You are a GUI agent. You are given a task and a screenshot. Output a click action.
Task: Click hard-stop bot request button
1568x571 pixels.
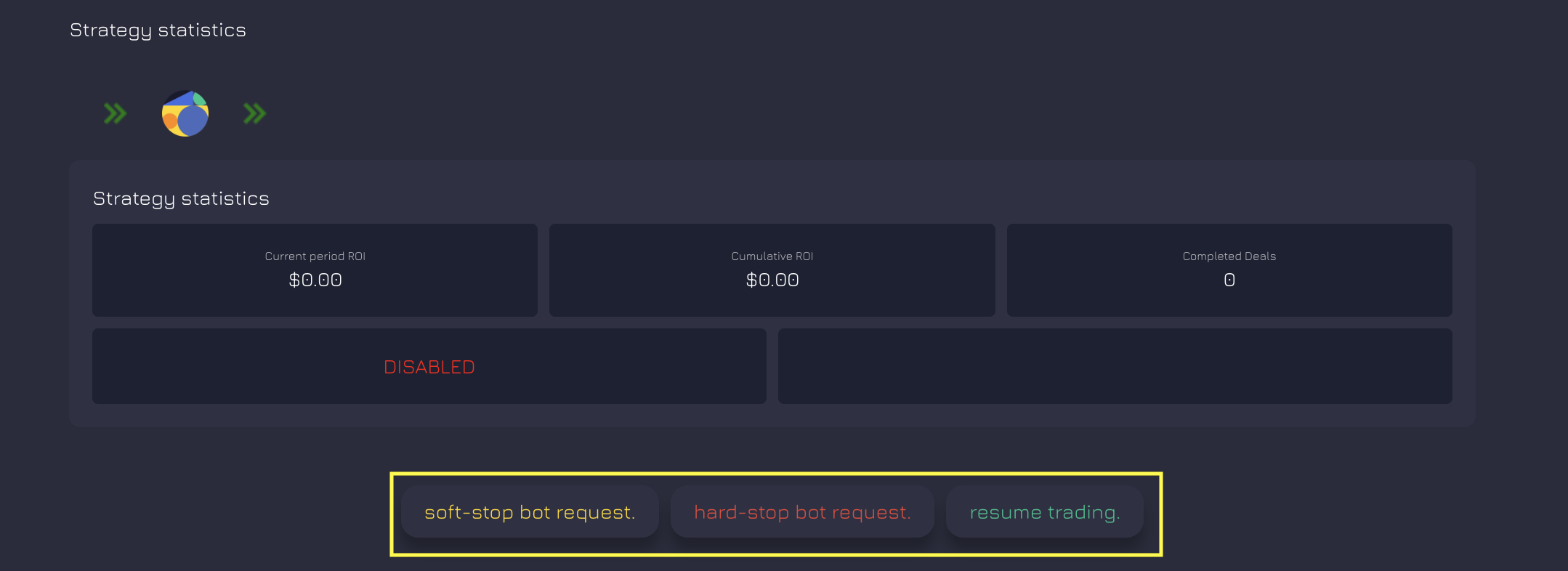click(802, 512)
